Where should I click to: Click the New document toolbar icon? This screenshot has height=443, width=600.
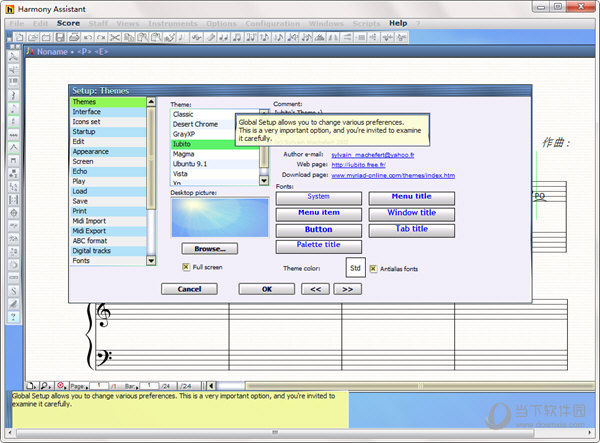point(20,37)
